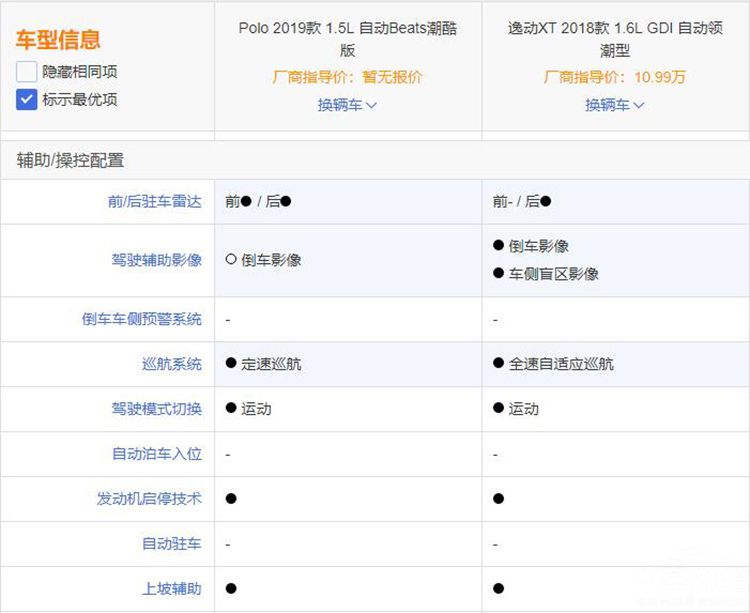The width and height of the screenshot is (750, 613).
Task: Uncheck the 标示最优项 checkbox
Action: [x=27, y=99]
